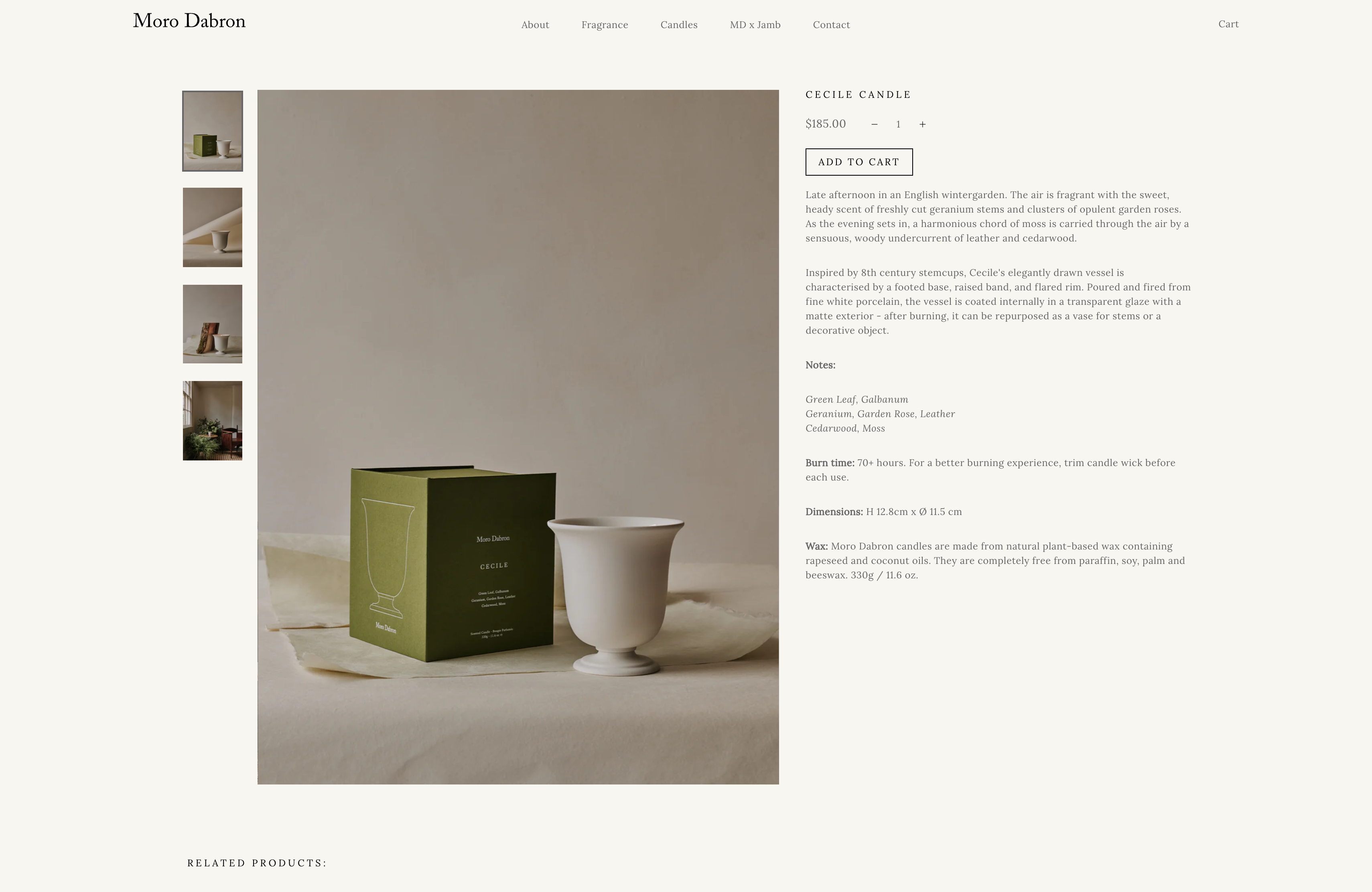
Task: Click the green Cecile box in main image
Action: (453, 565)
